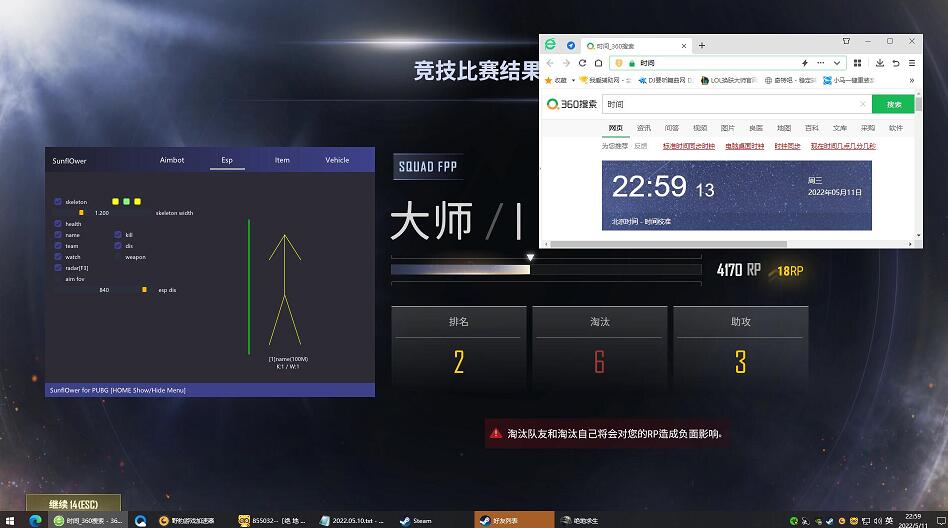Go forward in the 360 browser
Viewport: 948px width, 528px height.
coord(566,63)
